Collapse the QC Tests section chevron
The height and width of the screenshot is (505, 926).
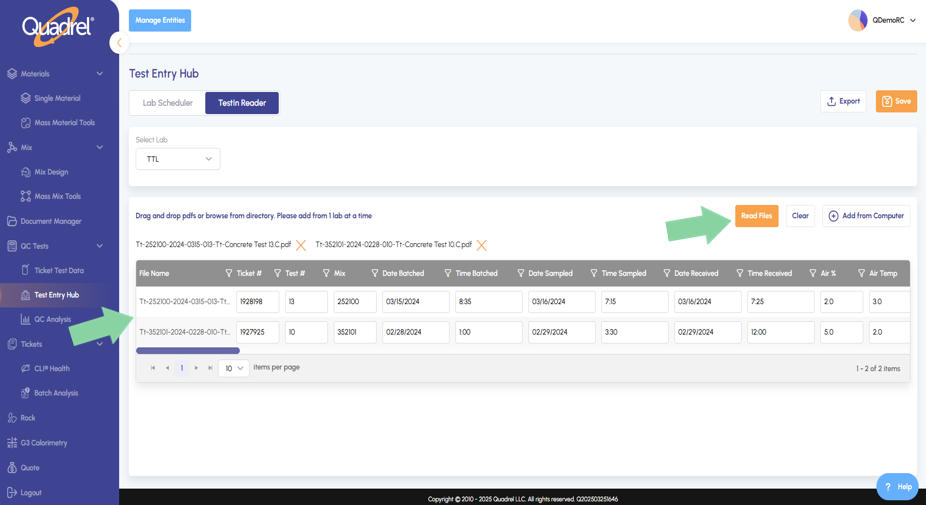pos(99,246)
